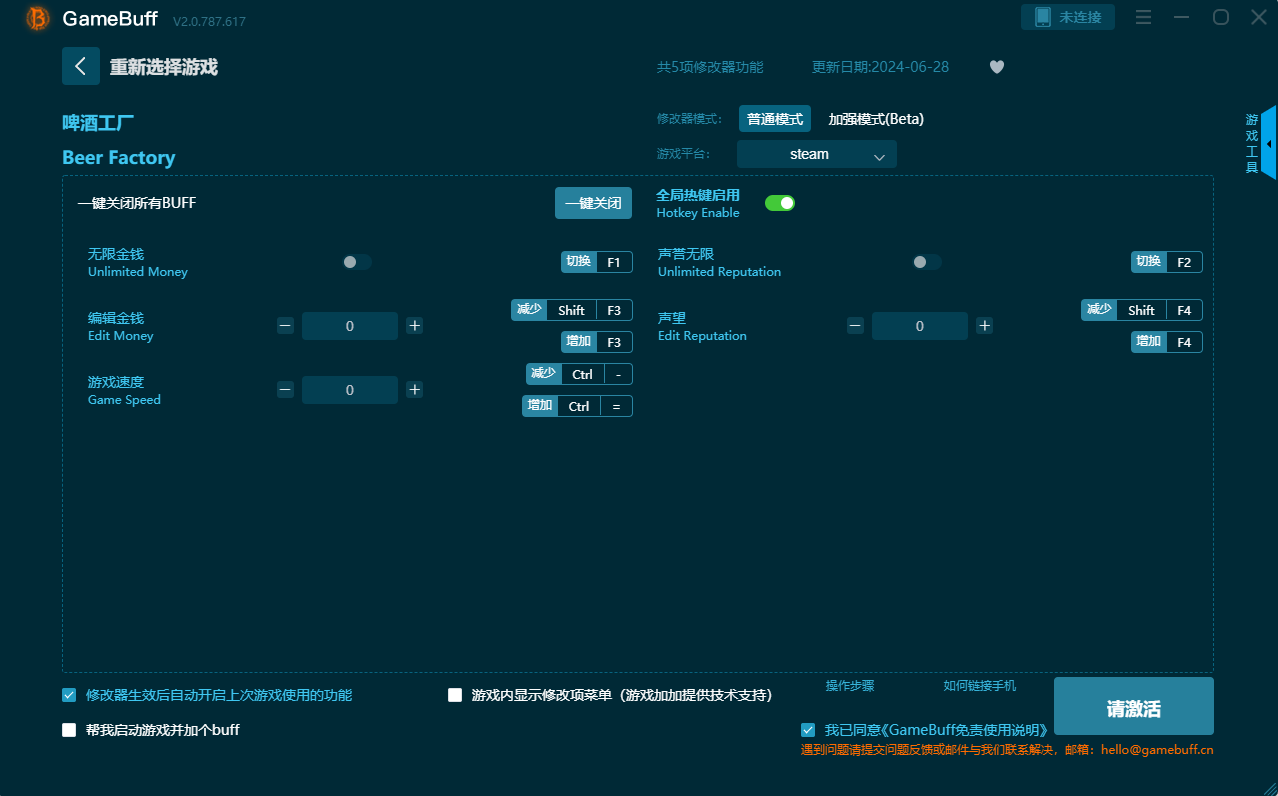Decrease Edit Money with minus icon
This screenshot has height=796, width=1278.
(285, 326)
